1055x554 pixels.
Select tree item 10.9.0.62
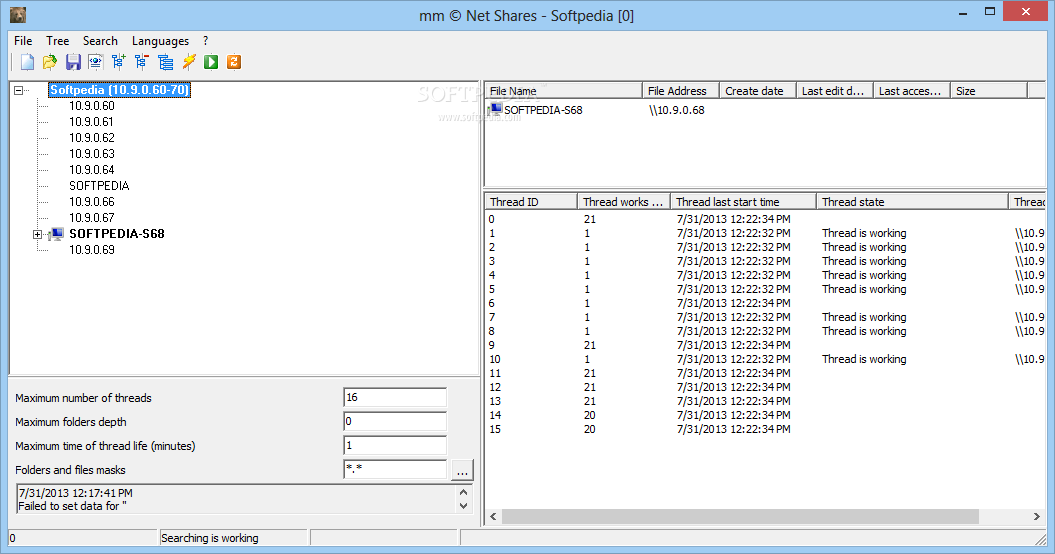click(92, 138)
